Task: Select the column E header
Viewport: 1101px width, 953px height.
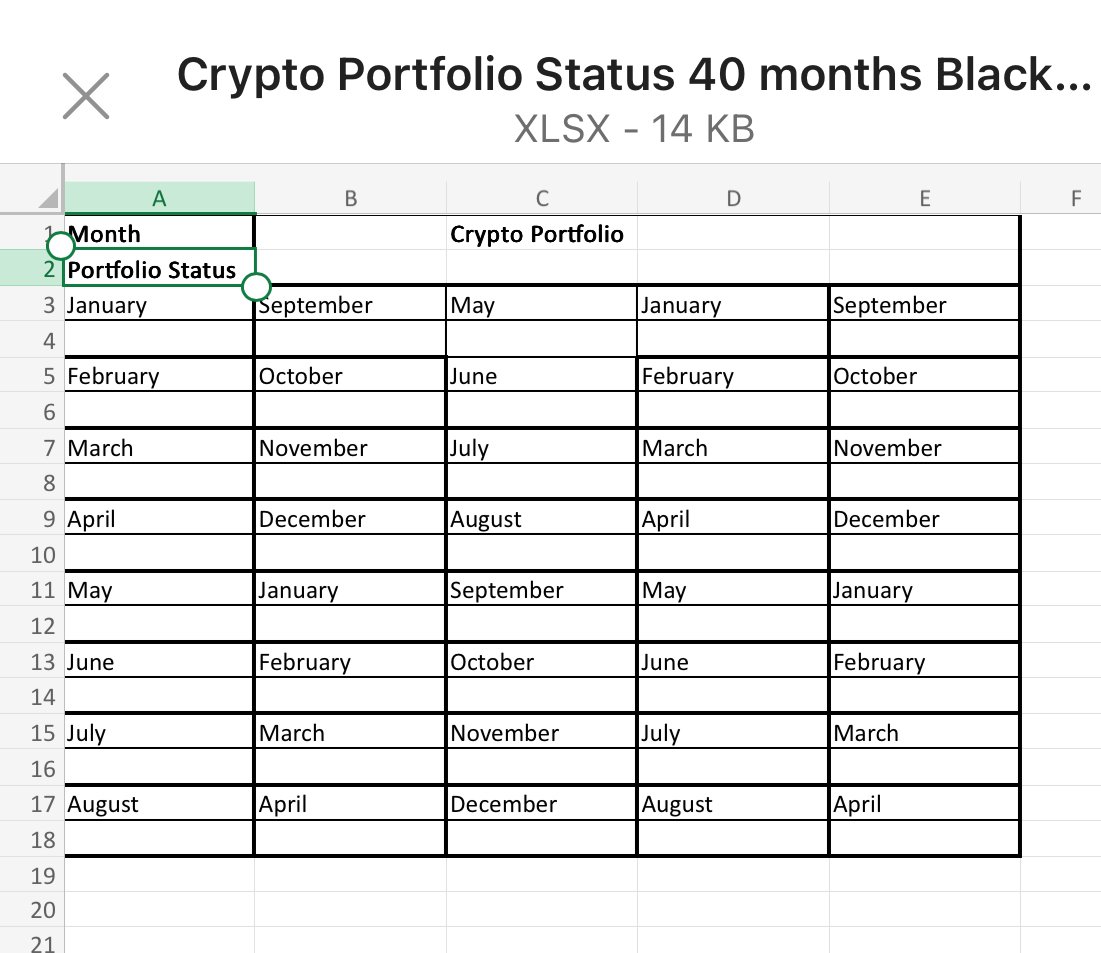Action: pyautogui.click(x=924, y=198)
